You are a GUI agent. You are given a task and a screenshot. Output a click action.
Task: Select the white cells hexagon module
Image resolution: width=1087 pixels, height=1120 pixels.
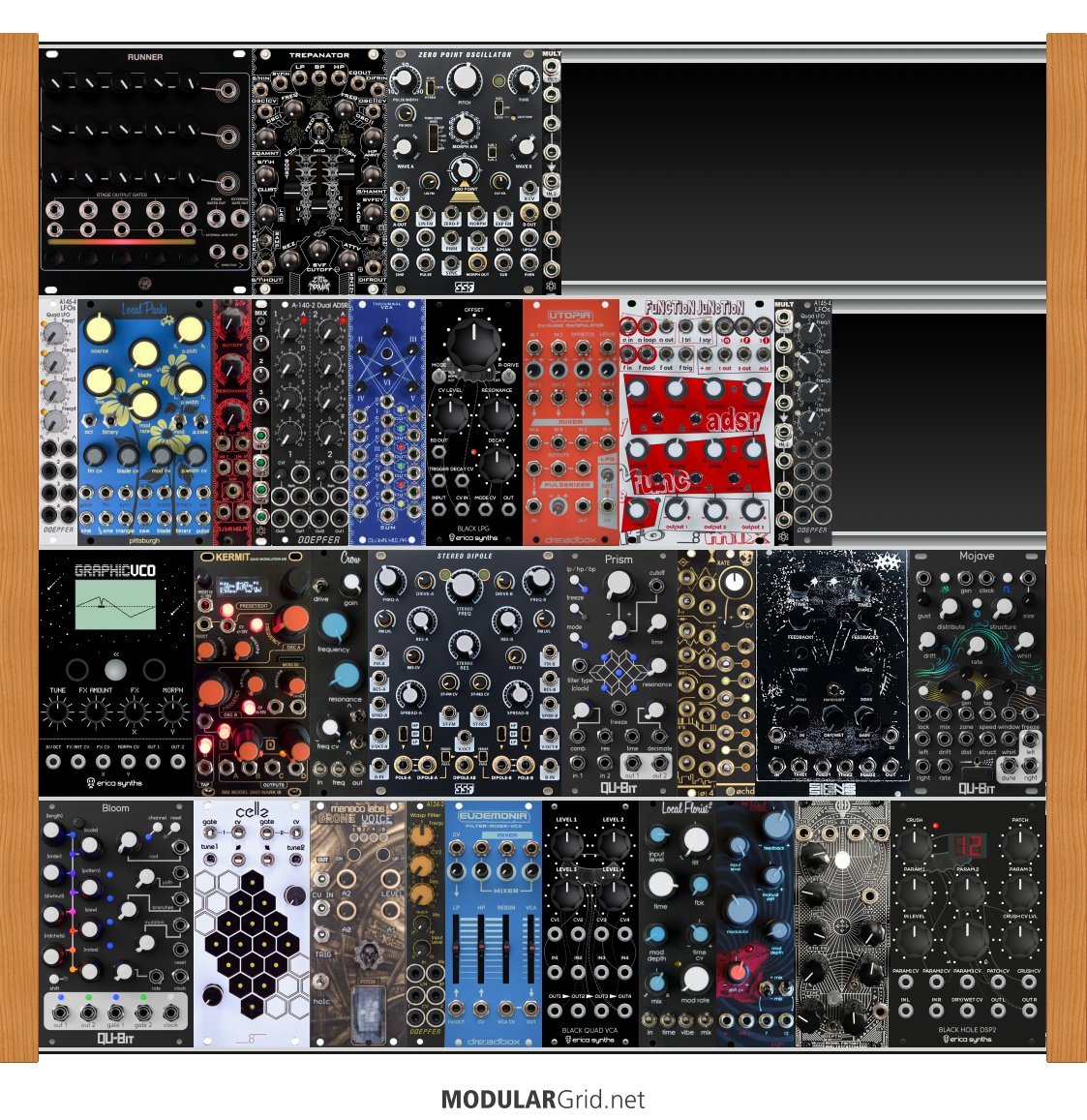click(x=252, y=923)
